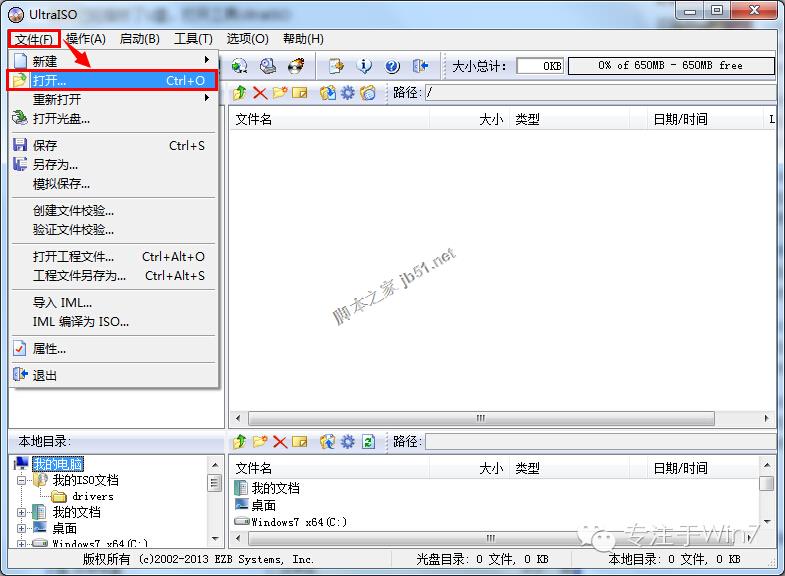Expand the 桌面 tree node
Viewport: 785px width, 576px height.
tap(21, 528)
